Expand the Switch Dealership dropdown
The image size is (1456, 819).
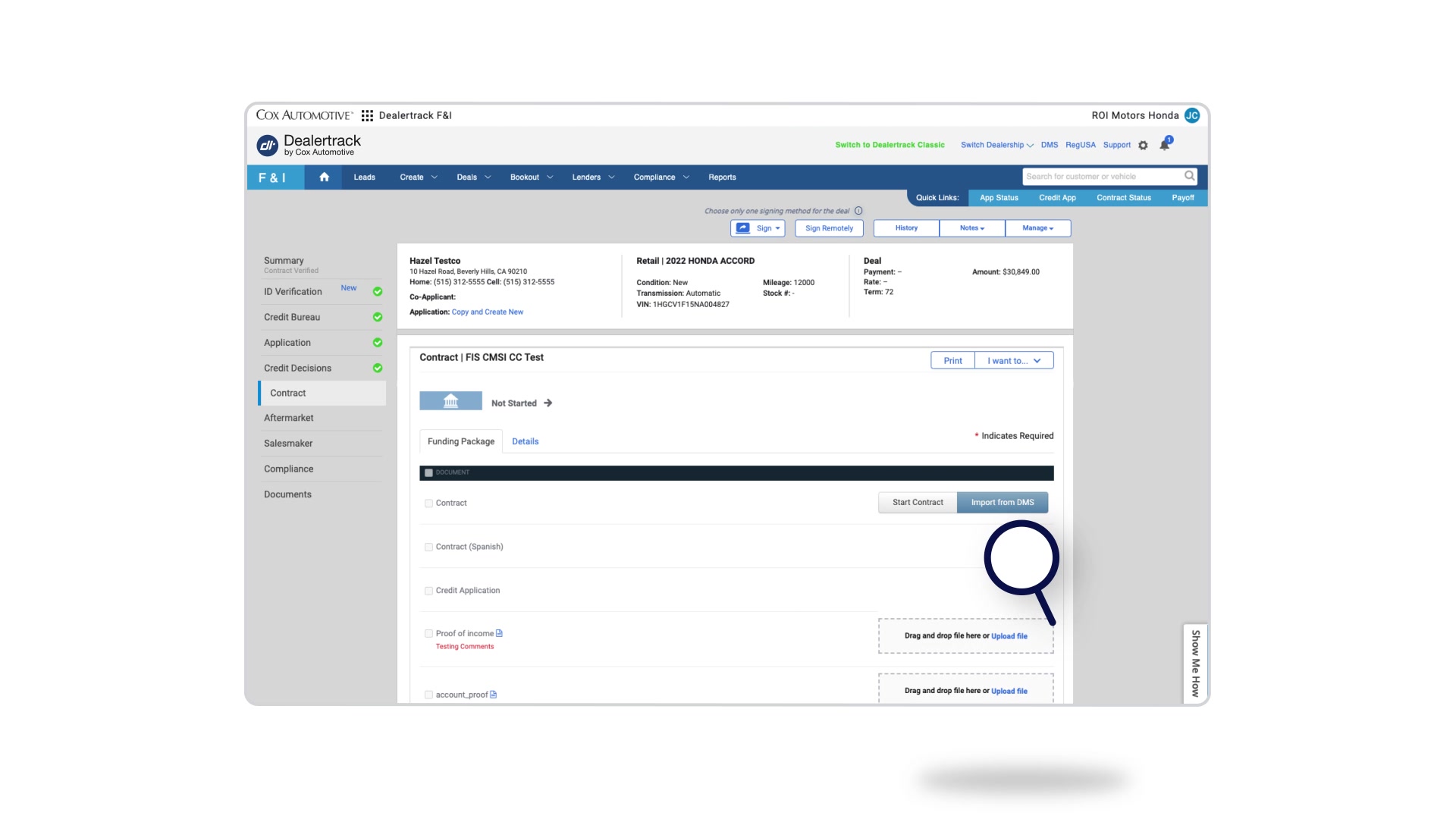[x=996, y=145]
